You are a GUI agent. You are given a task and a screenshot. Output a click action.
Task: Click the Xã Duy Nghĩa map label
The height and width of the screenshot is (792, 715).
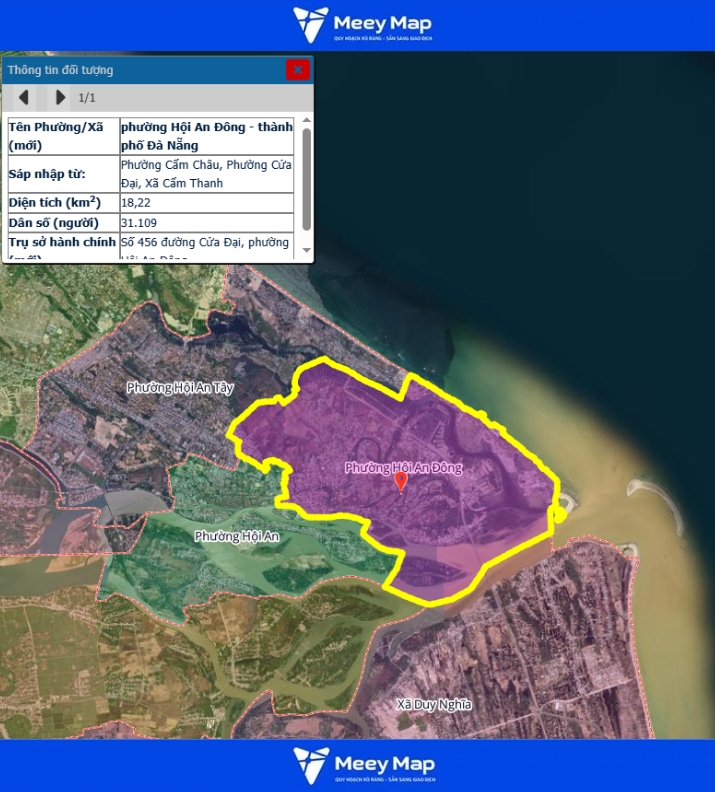pos(433,704)
